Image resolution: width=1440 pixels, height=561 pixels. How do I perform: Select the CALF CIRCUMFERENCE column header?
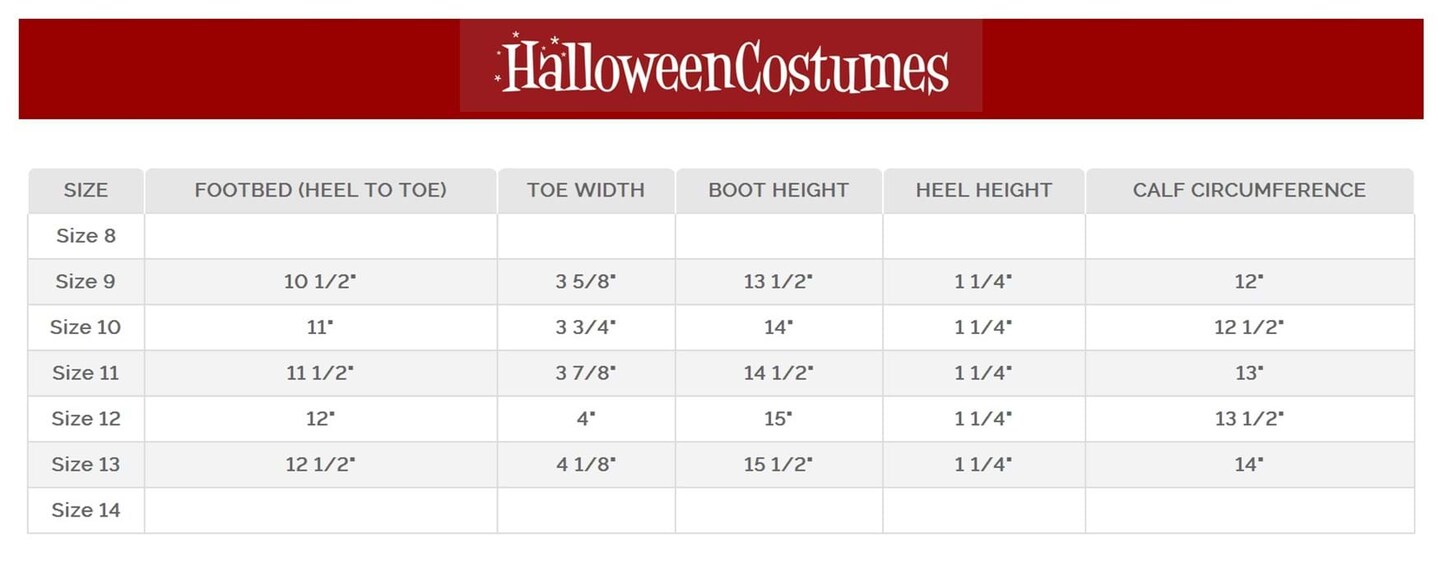(x=1249, y=190)
